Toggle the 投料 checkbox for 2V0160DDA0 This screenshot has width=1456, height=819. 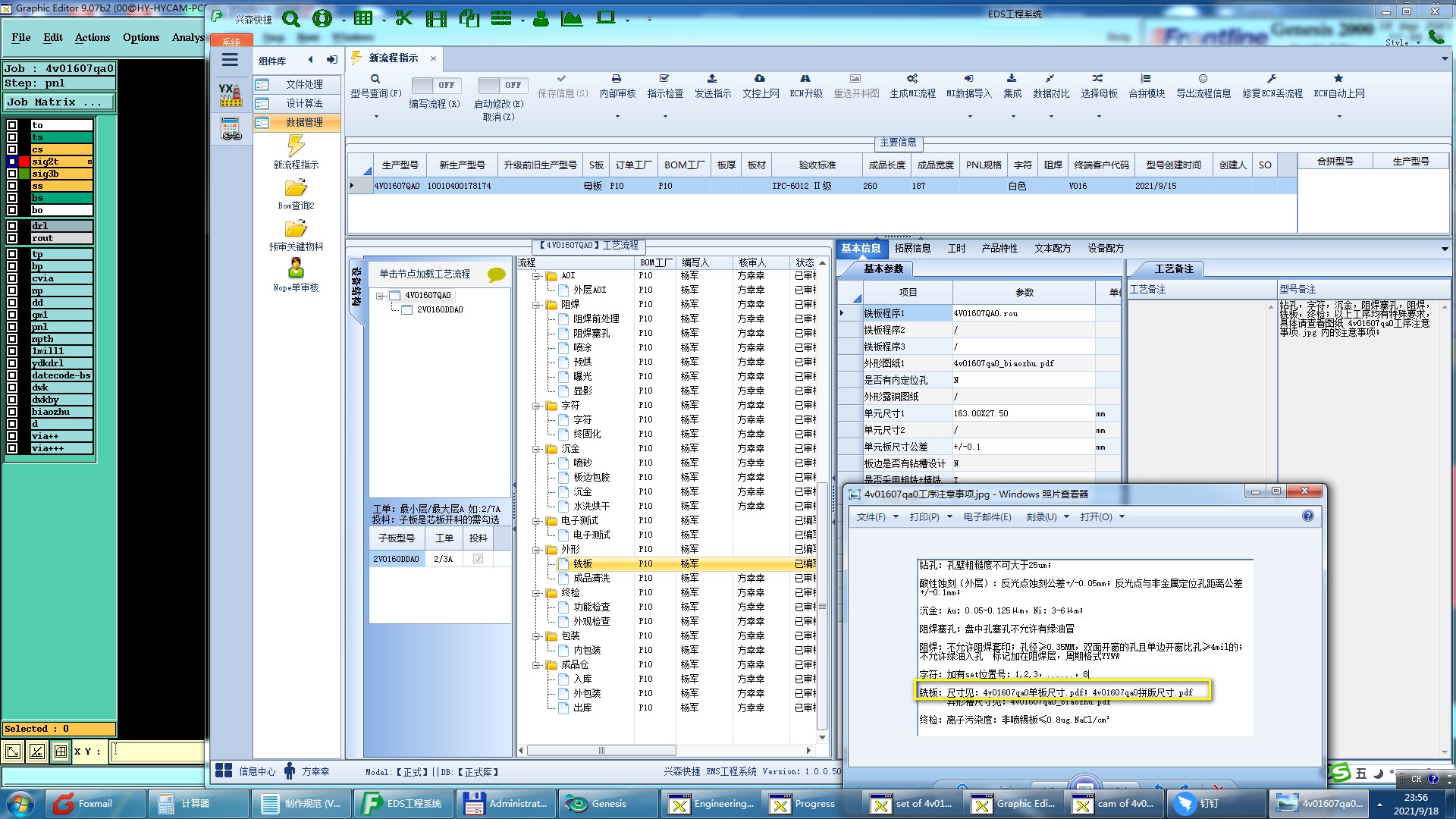coord(478,559)
